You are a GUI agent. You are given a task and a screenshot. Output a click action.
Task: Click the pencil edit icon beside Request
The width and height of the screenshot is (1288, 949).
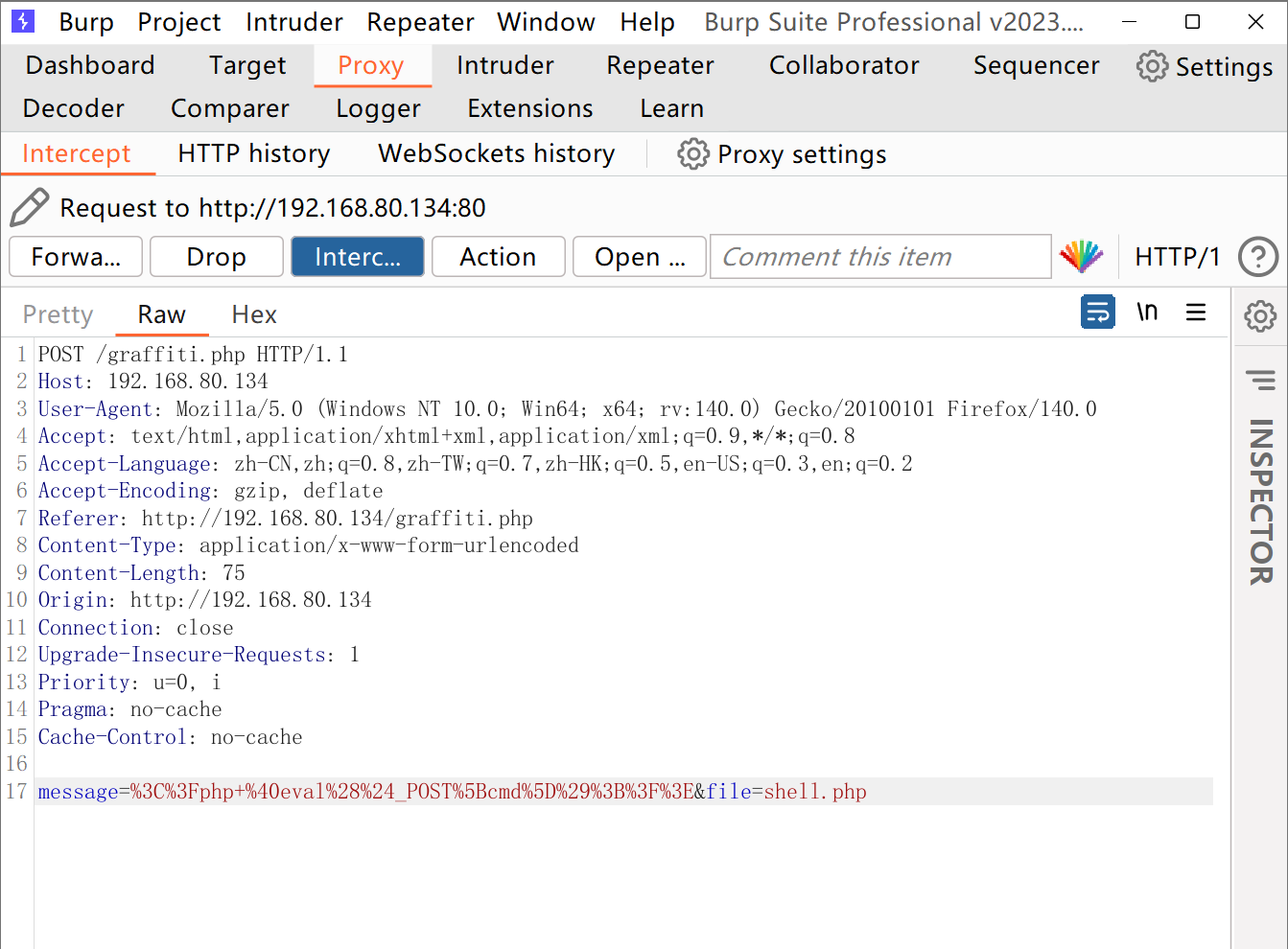(29, 207)
